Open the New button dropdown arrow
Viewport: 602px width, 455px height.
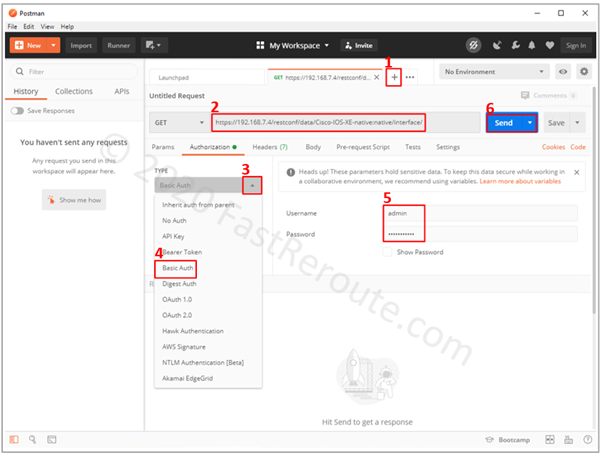click(x=53, y=45)
